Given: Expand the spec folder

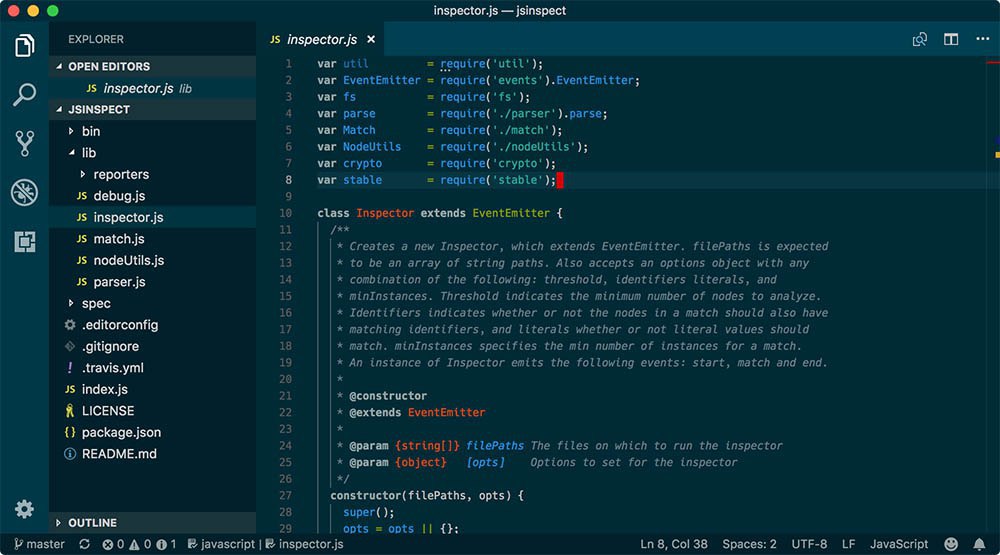Looking at the screenshot, I should pyautogui.click(x=95, y=303).
